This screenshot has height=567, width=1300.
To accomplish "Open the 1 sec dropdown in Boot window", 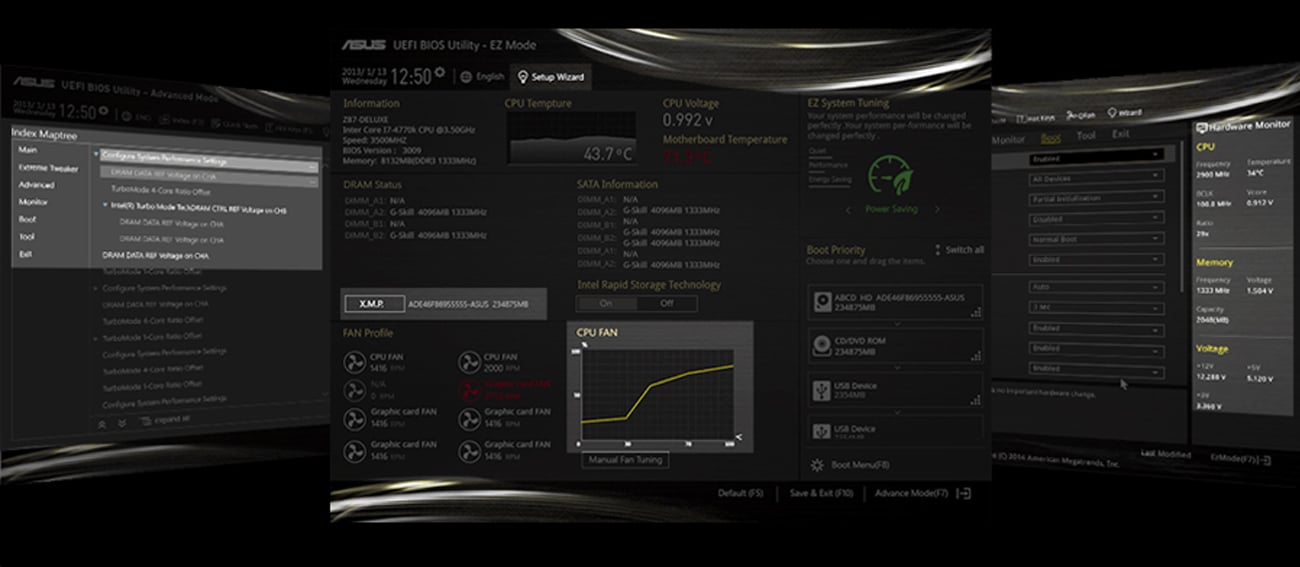I will pos(1095,307).
